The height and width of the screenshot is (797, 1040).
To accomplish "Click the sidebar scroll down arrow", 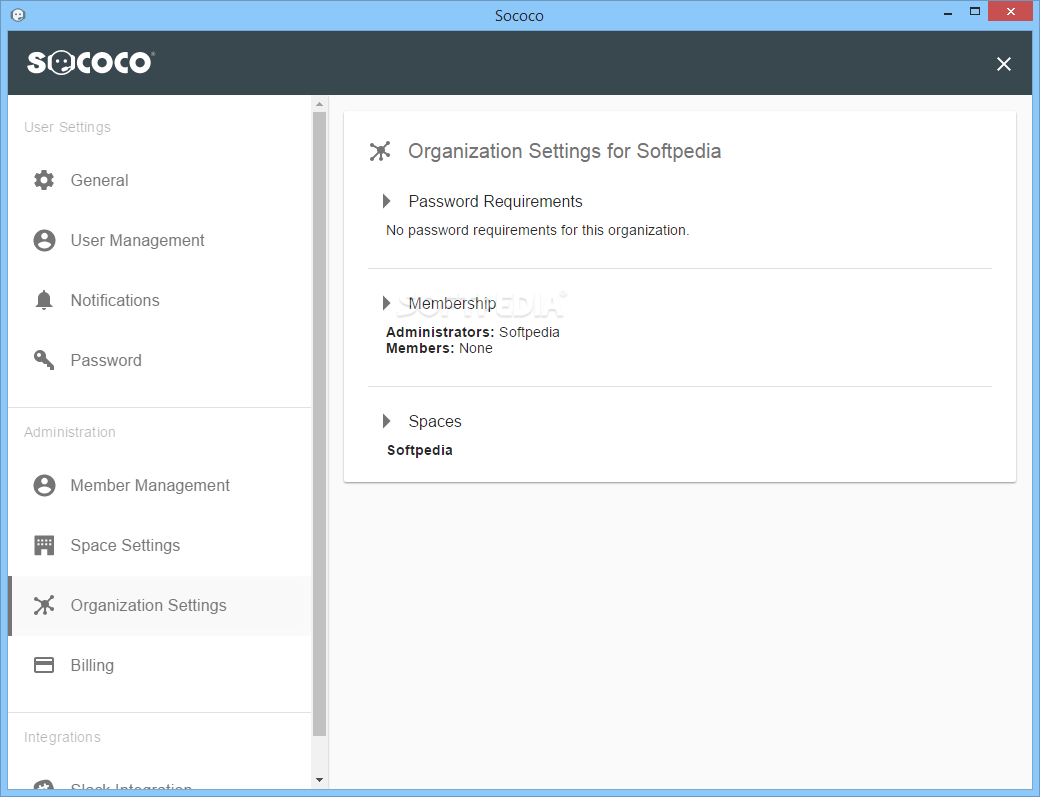I will tap(320, 780).
